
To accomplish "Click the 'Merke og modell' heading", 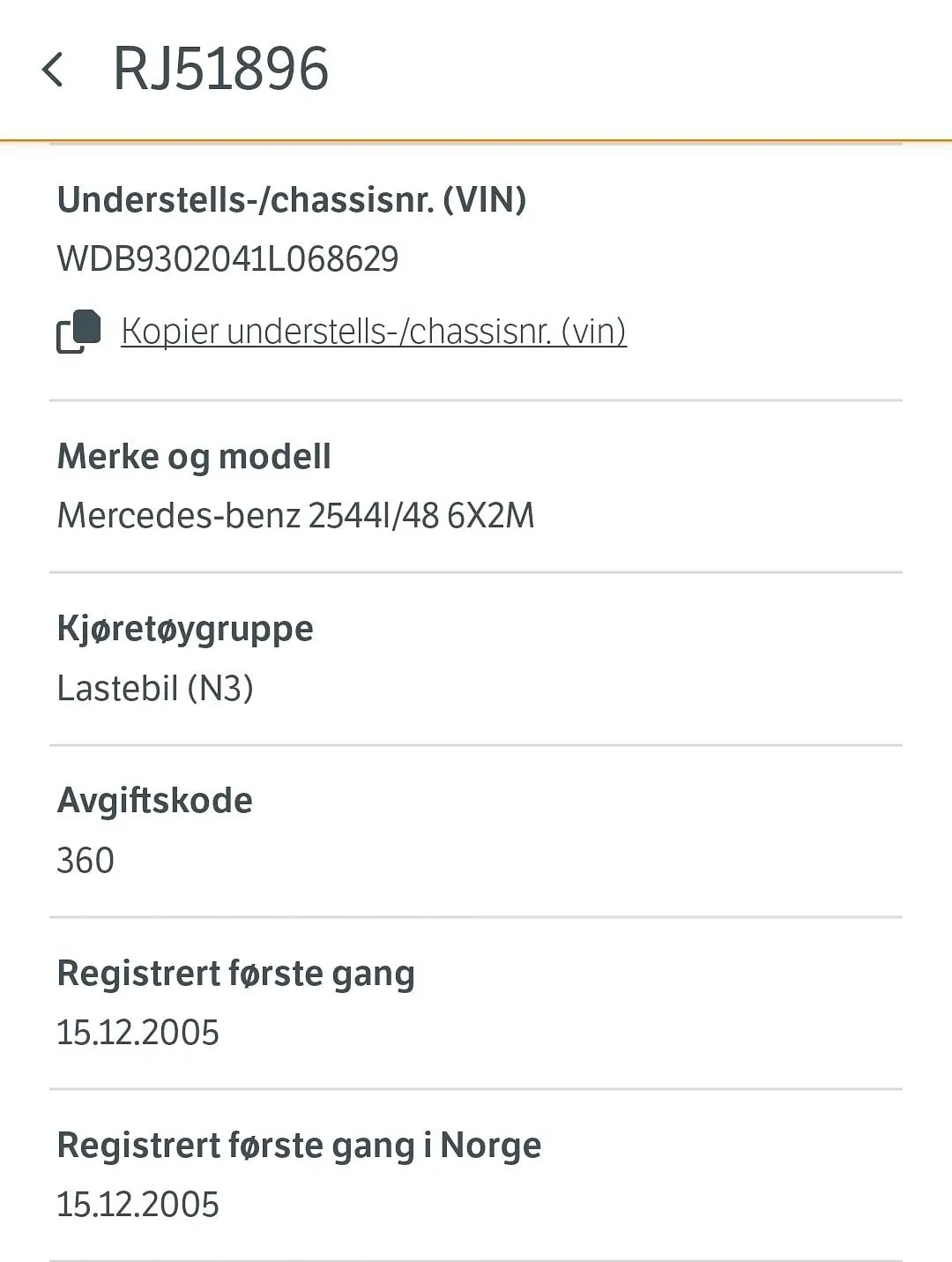I will 194,457.
